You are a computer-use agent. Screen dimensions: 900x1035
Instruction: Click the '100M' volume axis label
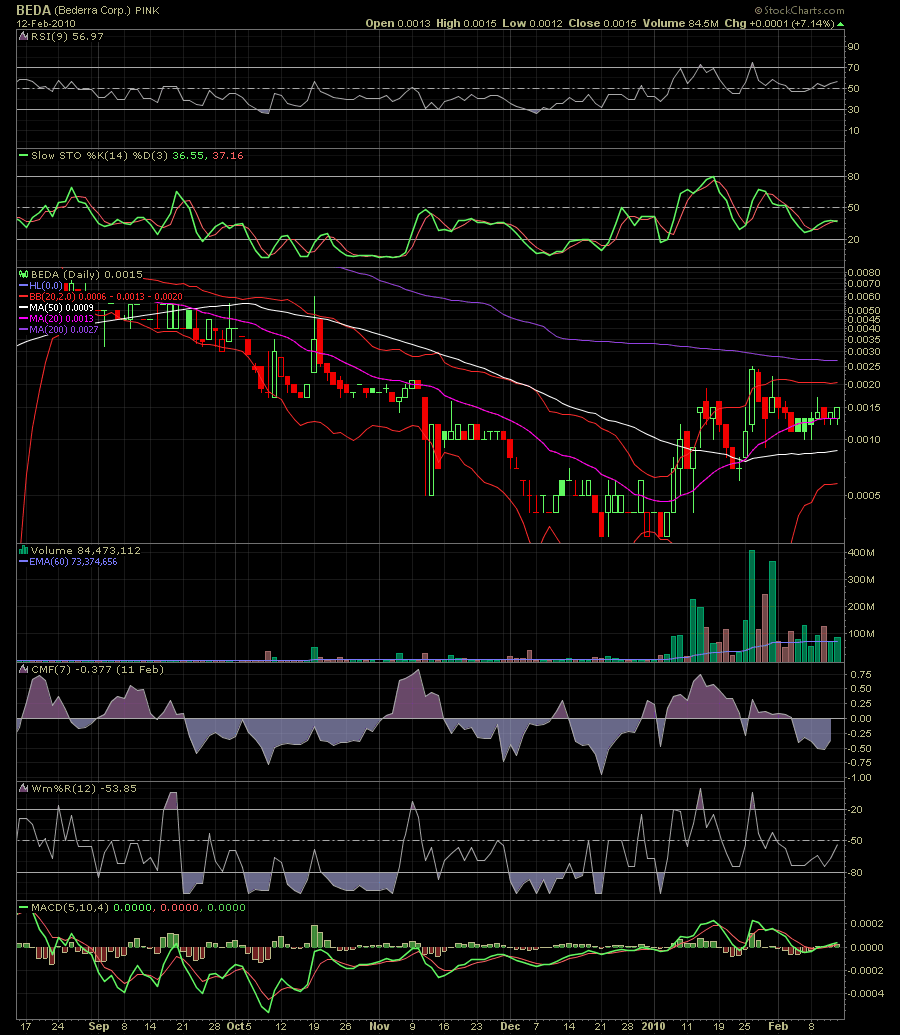pos(861,634)
